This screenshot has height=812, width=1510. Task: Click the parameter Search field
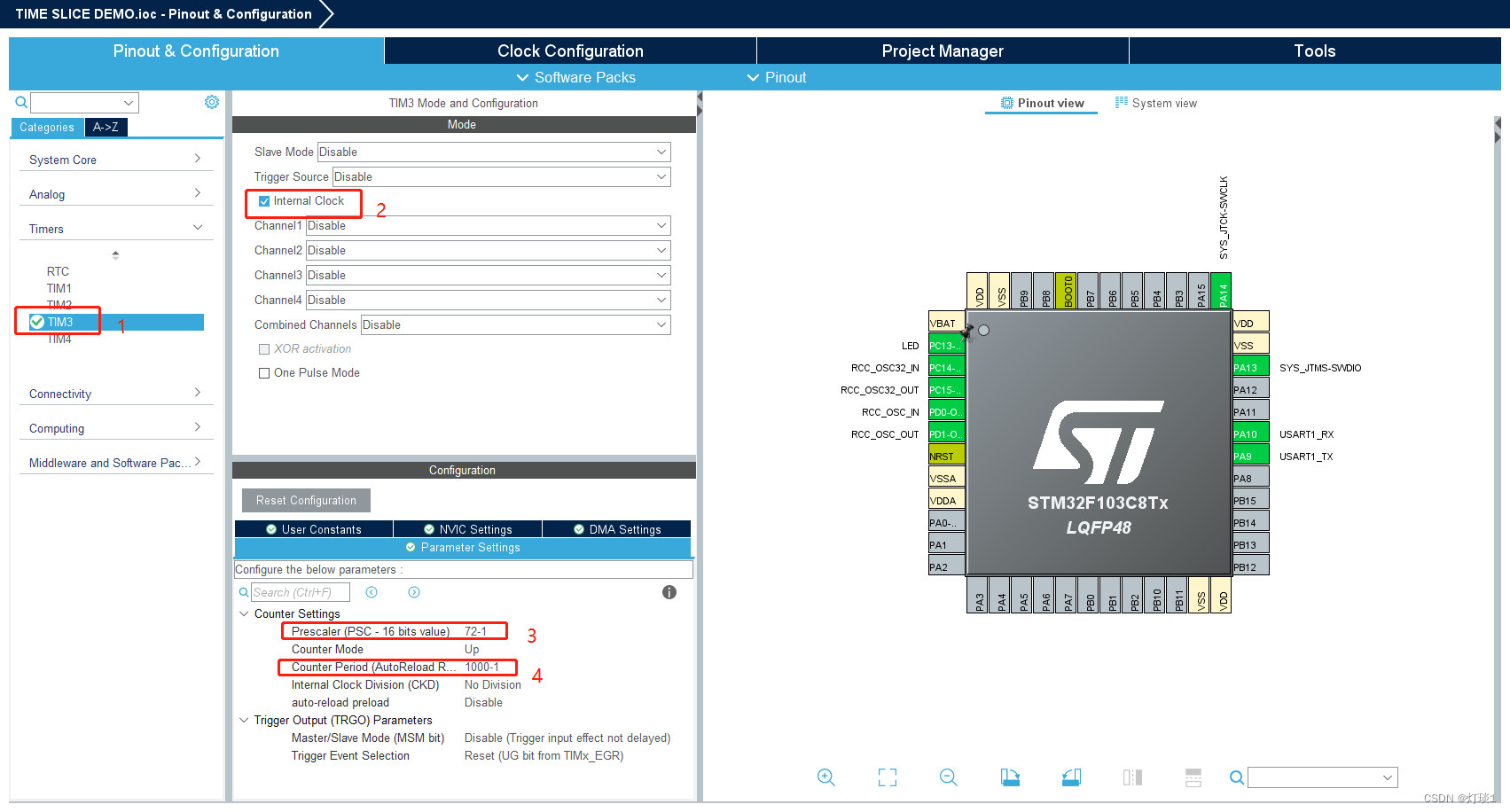click(x=301, y=592)
